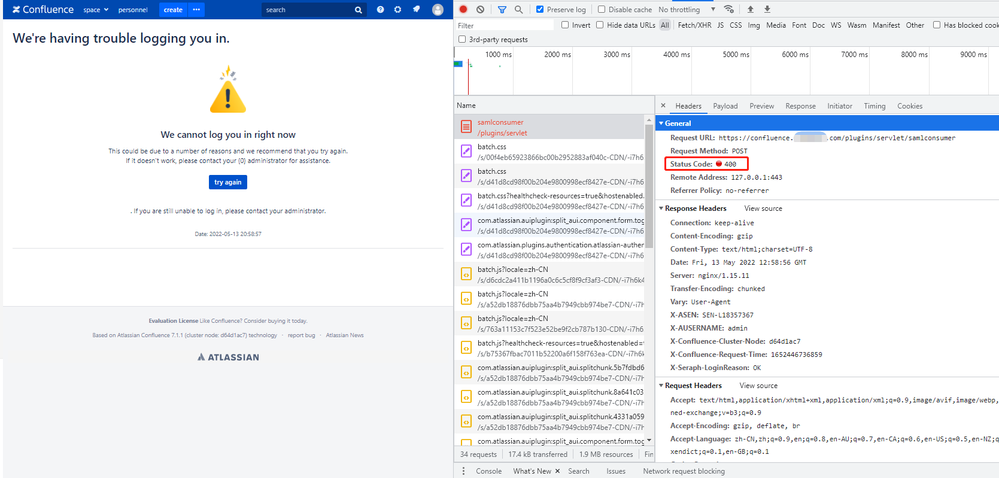999x478 pixels.
Task: Toggle the network filter funnel icon
Action: (502, 10)
